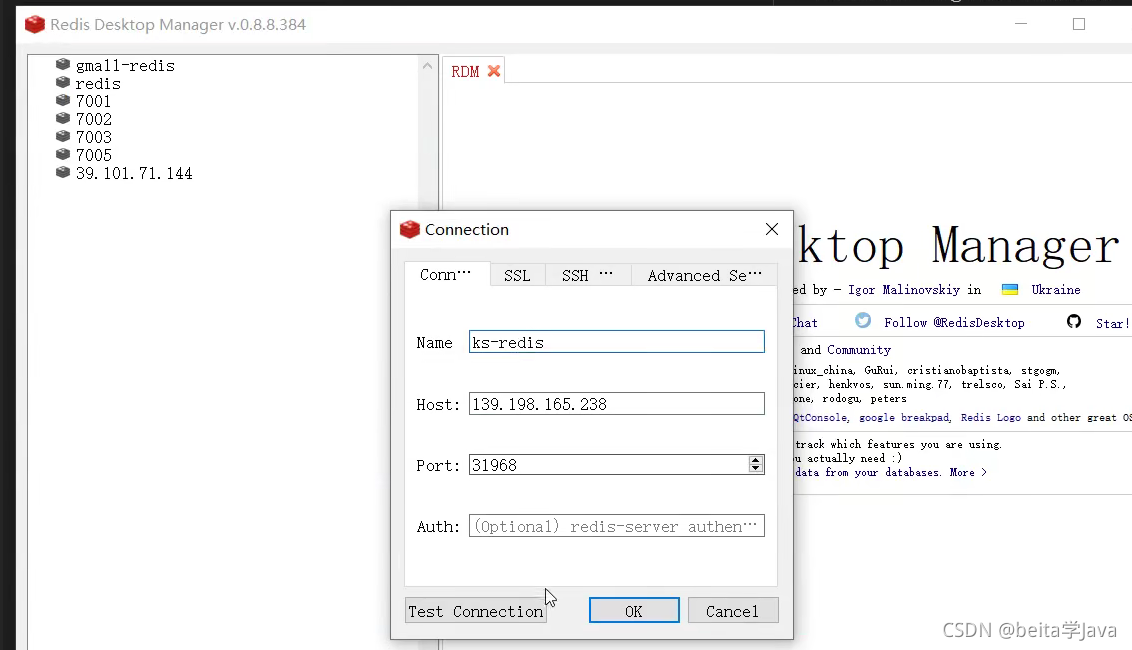Open the Ukraine link
This screenshot has height=650, width=1132.
1055,290
